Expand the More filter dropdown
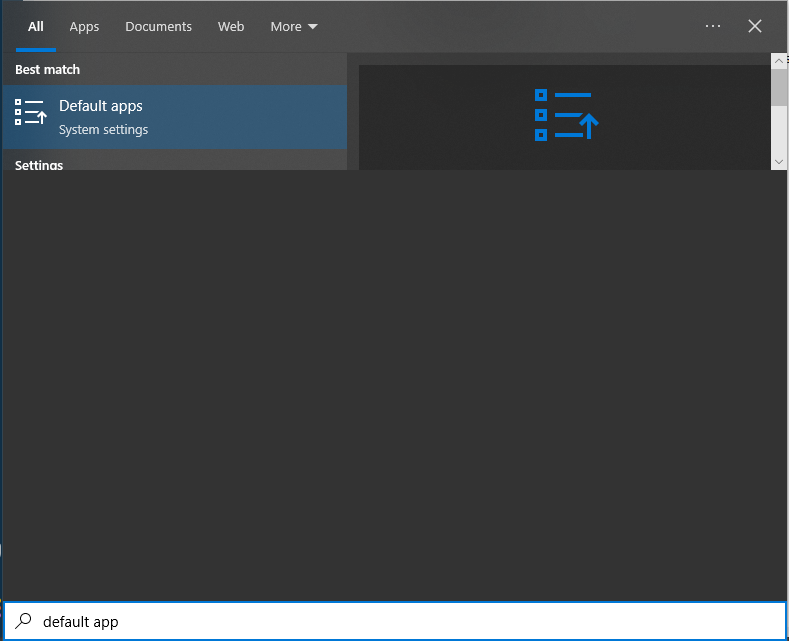Image resolution: width=789 pixels, height=641 pixels. click(294, 27)
